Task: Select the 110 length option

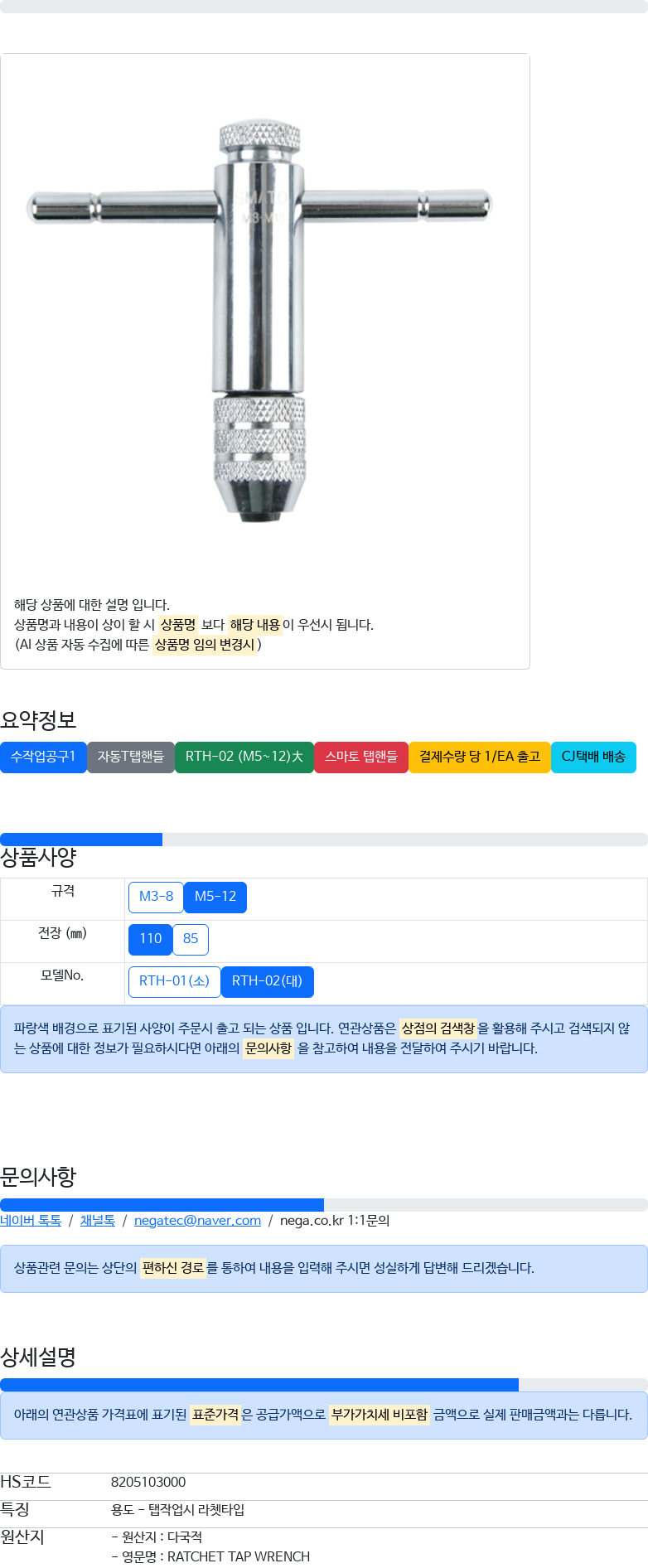Action: (x=150, y=939)
